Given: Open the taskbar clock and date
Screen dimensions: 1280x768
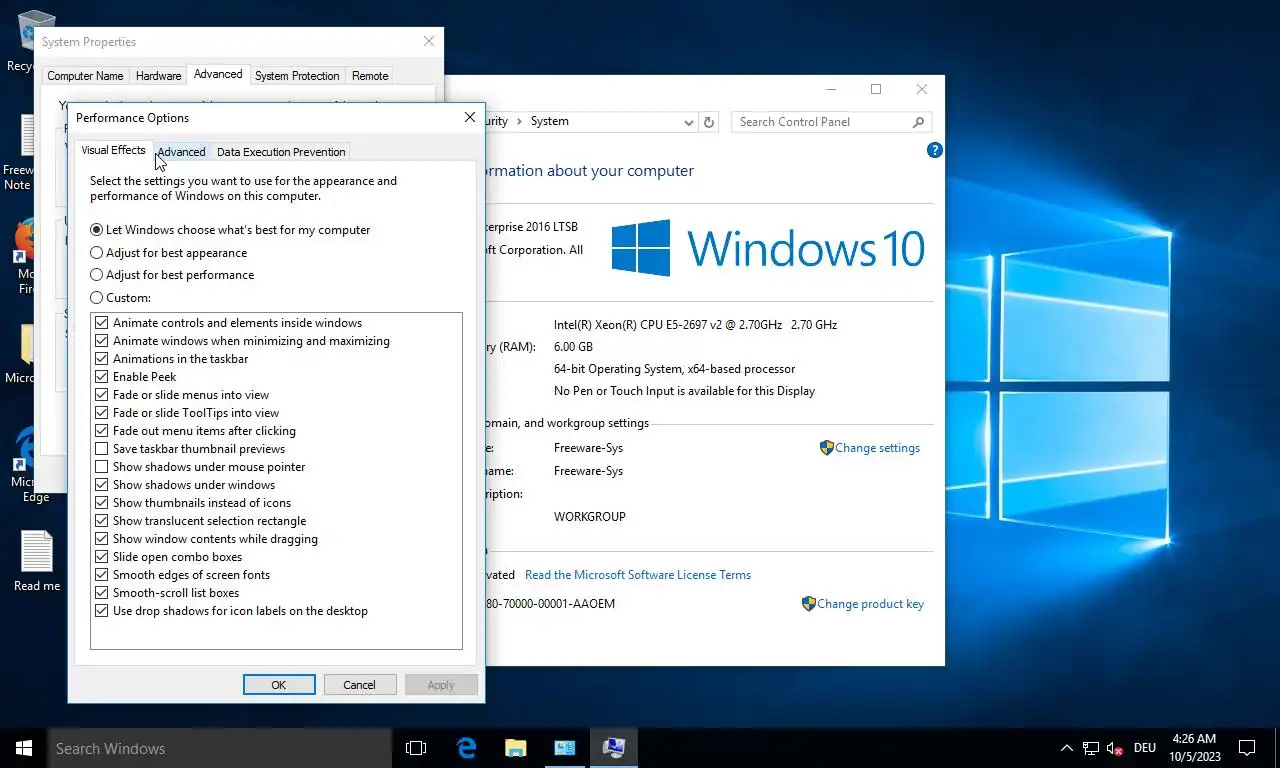Looking at the screenshot, I should click(x=1195, y=748).
